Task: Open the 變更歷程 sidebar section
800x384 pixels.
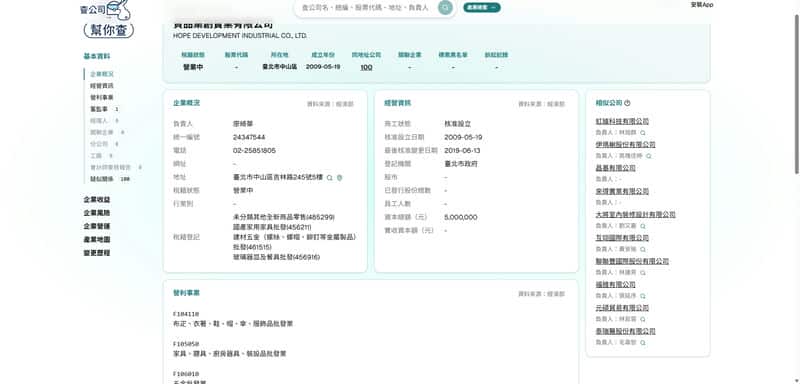Action: [x=96, y=252]
